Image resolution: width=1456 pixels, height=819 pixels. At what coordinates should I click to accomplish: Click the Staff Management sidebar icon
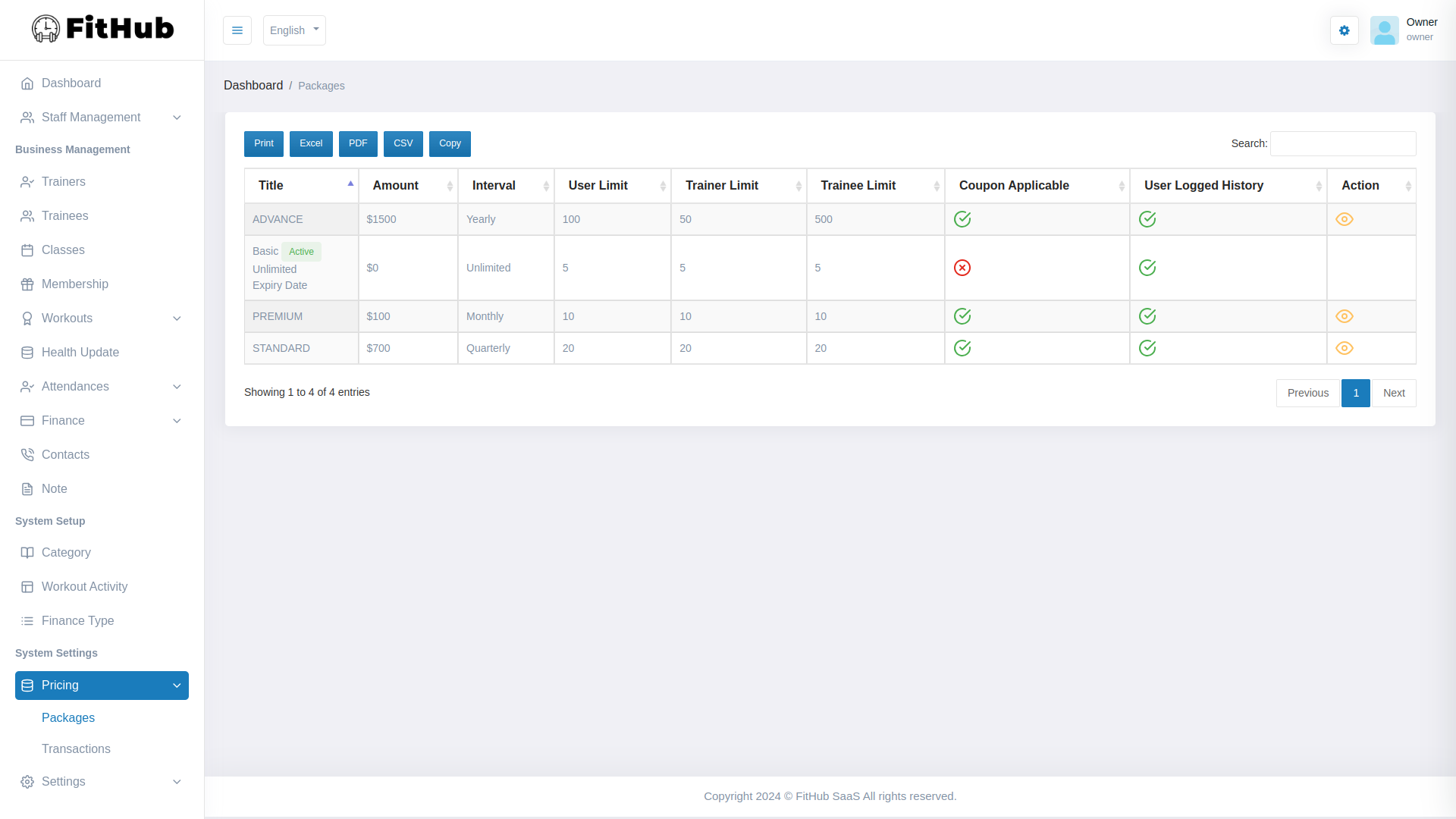[x=27, y=117]
